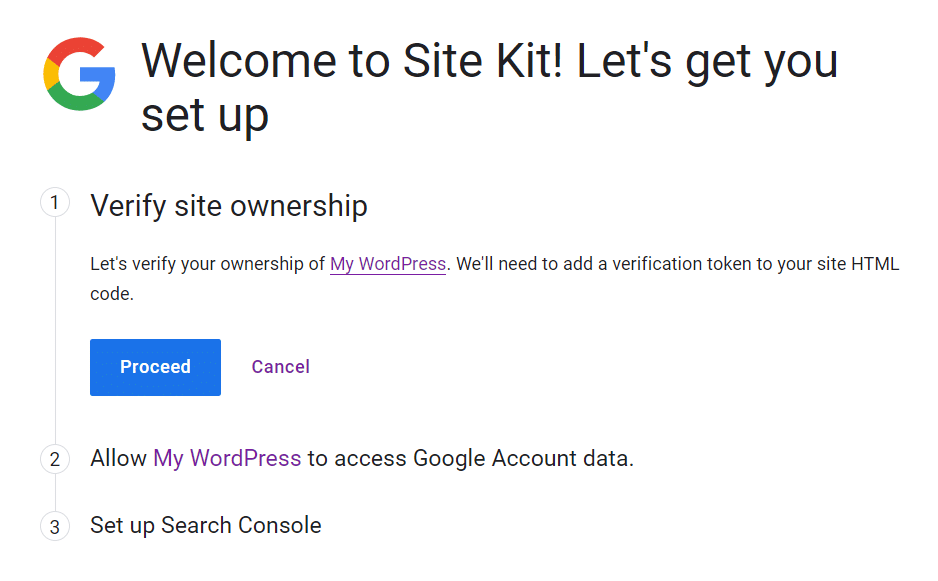Click 'set up' on the heading's second line
Screen dimensions: 938x581
[x=205, y=116]
